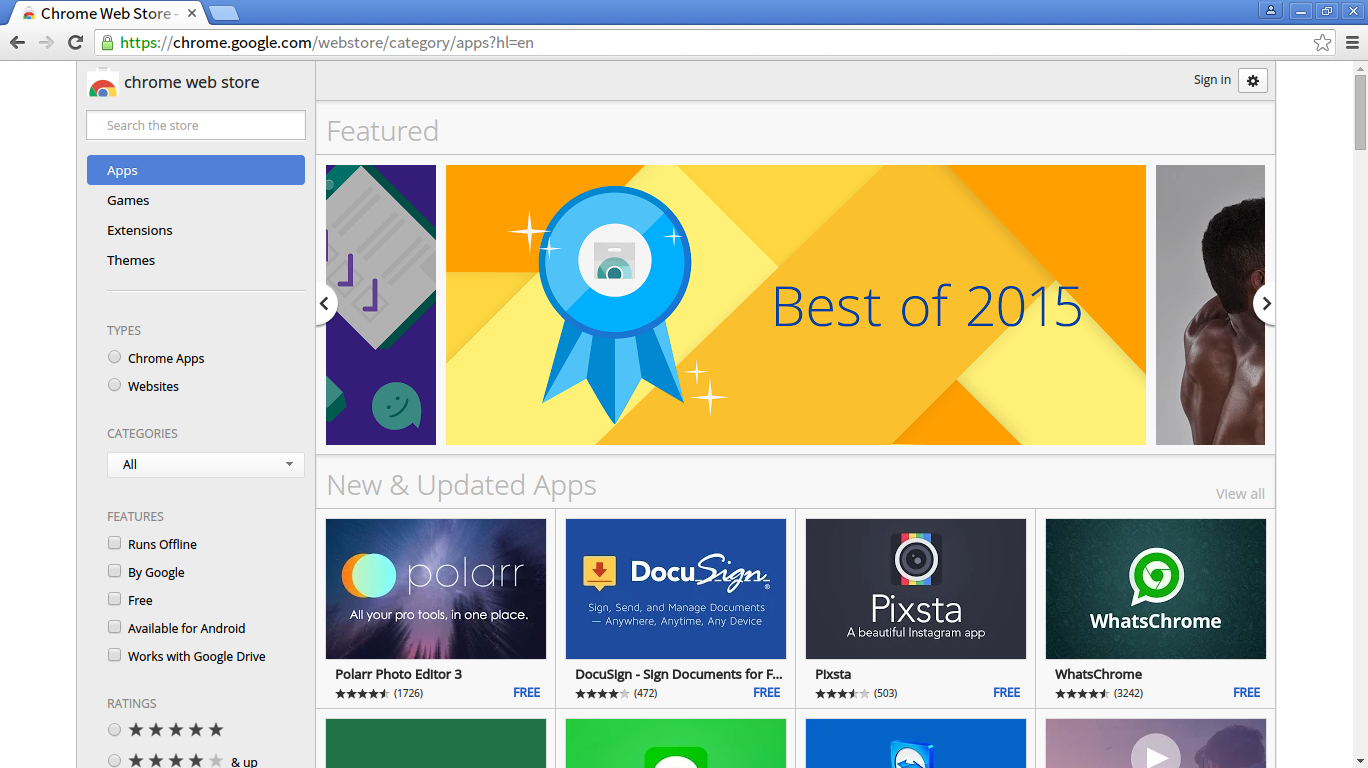Viewport: 1368px width, 768px height.
Task: Open the Categories dropdown set to All
Action: pos(206,464)
